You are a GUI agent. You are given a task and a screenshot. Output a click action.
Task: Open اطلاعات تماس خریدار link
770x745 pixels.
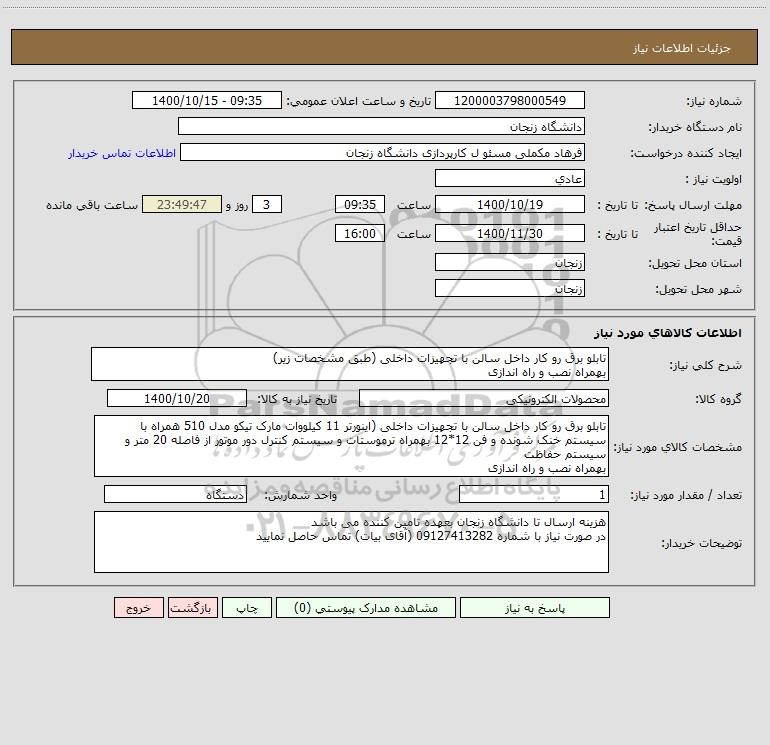coord(122,153)
